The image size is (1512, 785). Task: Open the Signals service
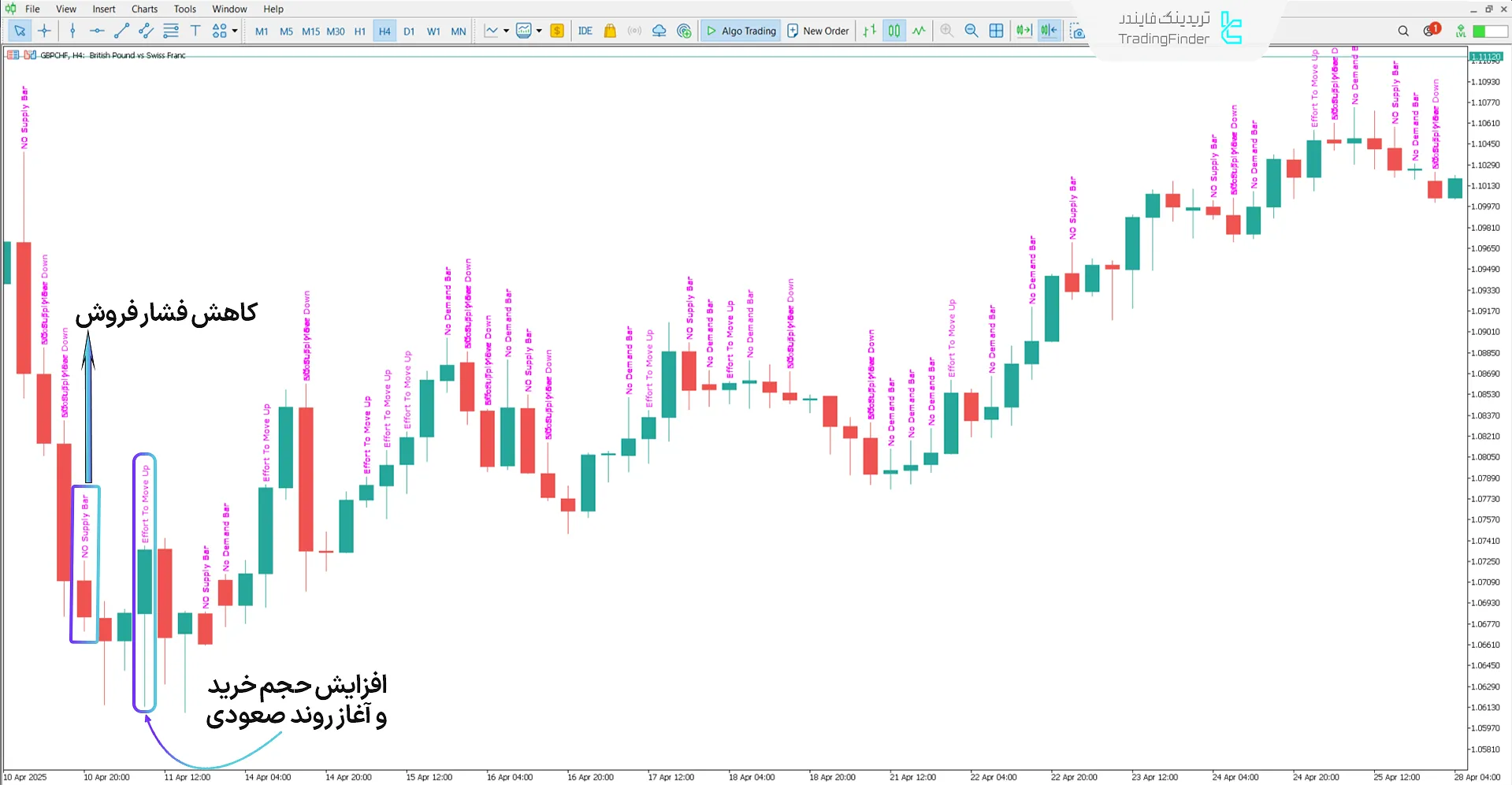pyautogui.click(x=634, y=31)
